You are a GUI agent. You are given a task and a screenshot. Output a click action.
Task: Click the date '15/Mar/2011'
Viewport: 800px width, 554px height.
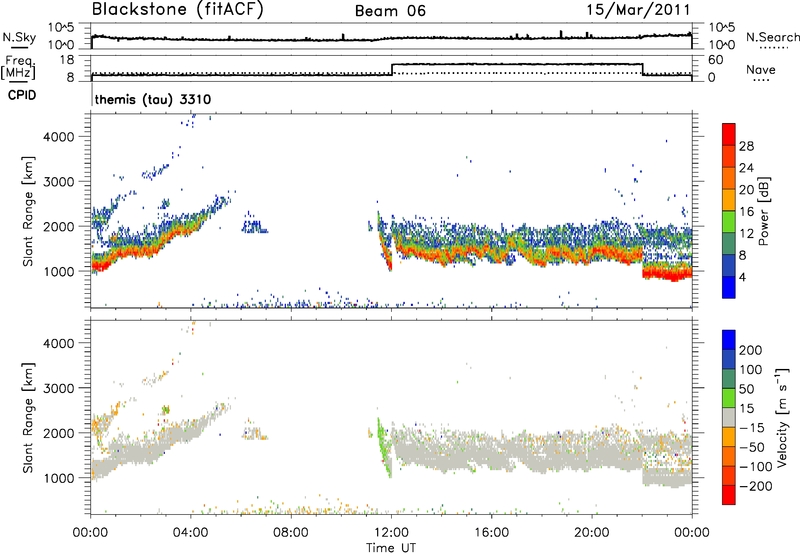pos(638,10)
